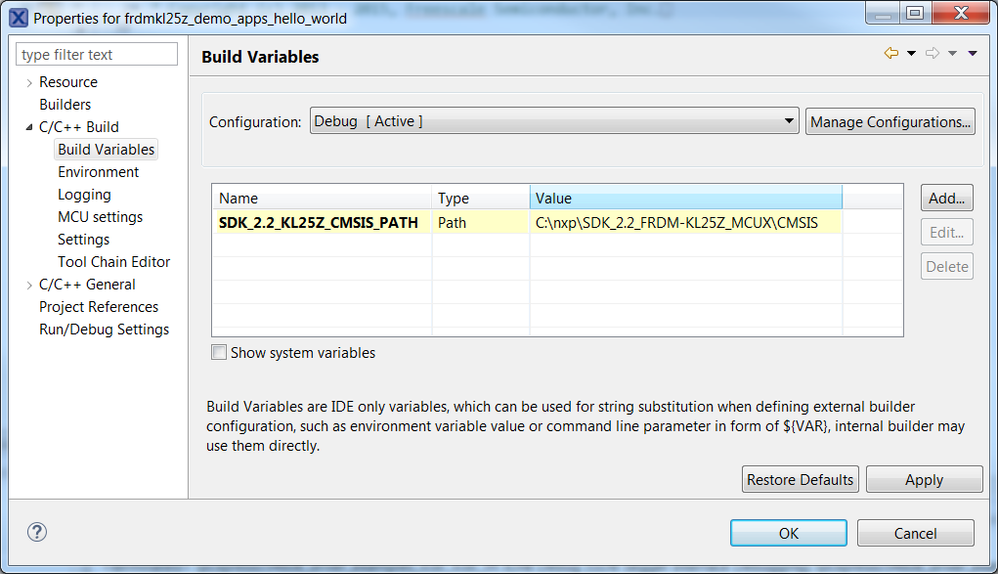Image resolution: width=998 pixels, height=574 pixels.
Task: Close the Properties window
Action: [x=961, y=13]
